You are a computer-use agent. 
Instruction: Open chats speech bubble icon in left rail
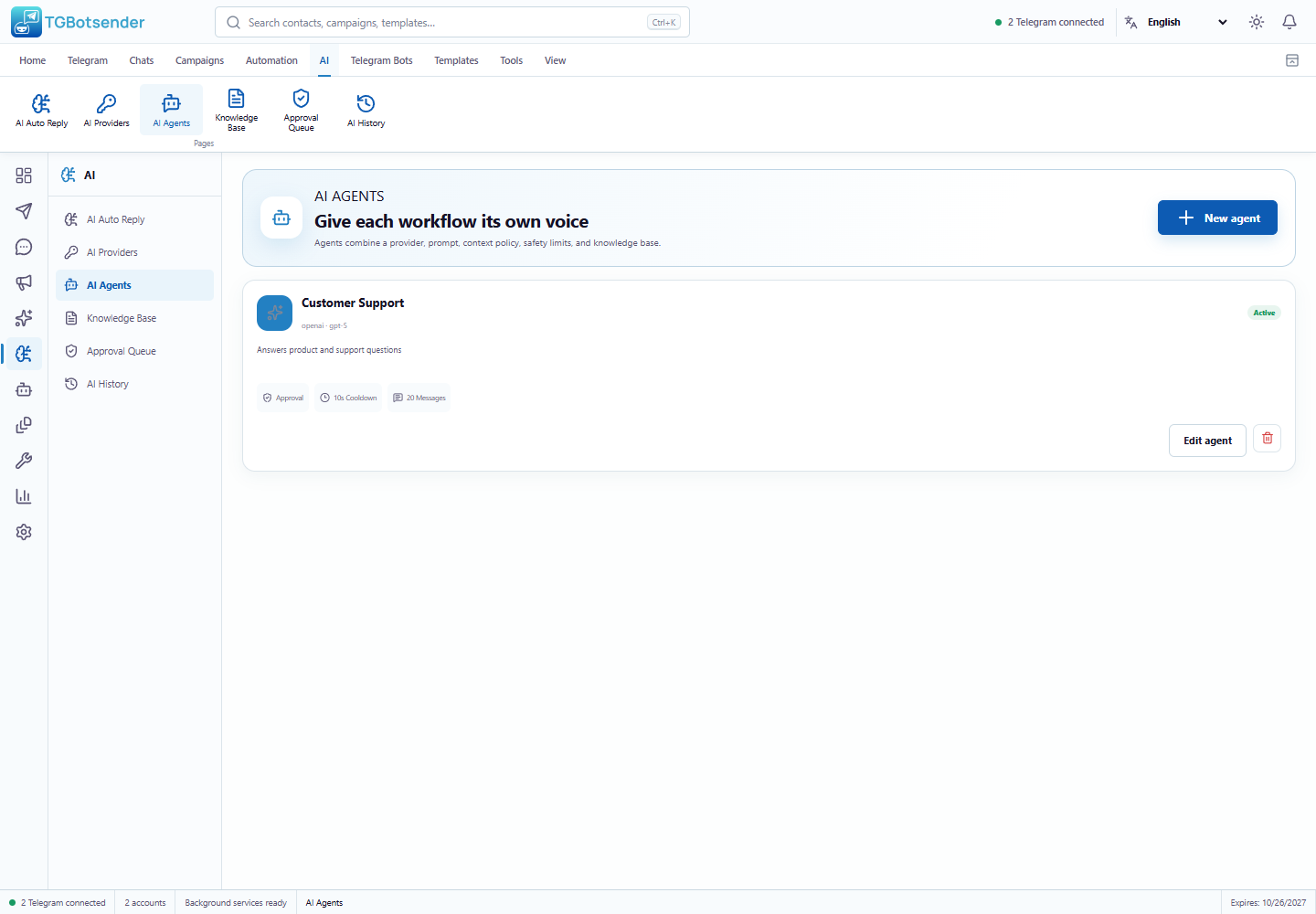tap(24, 247)
